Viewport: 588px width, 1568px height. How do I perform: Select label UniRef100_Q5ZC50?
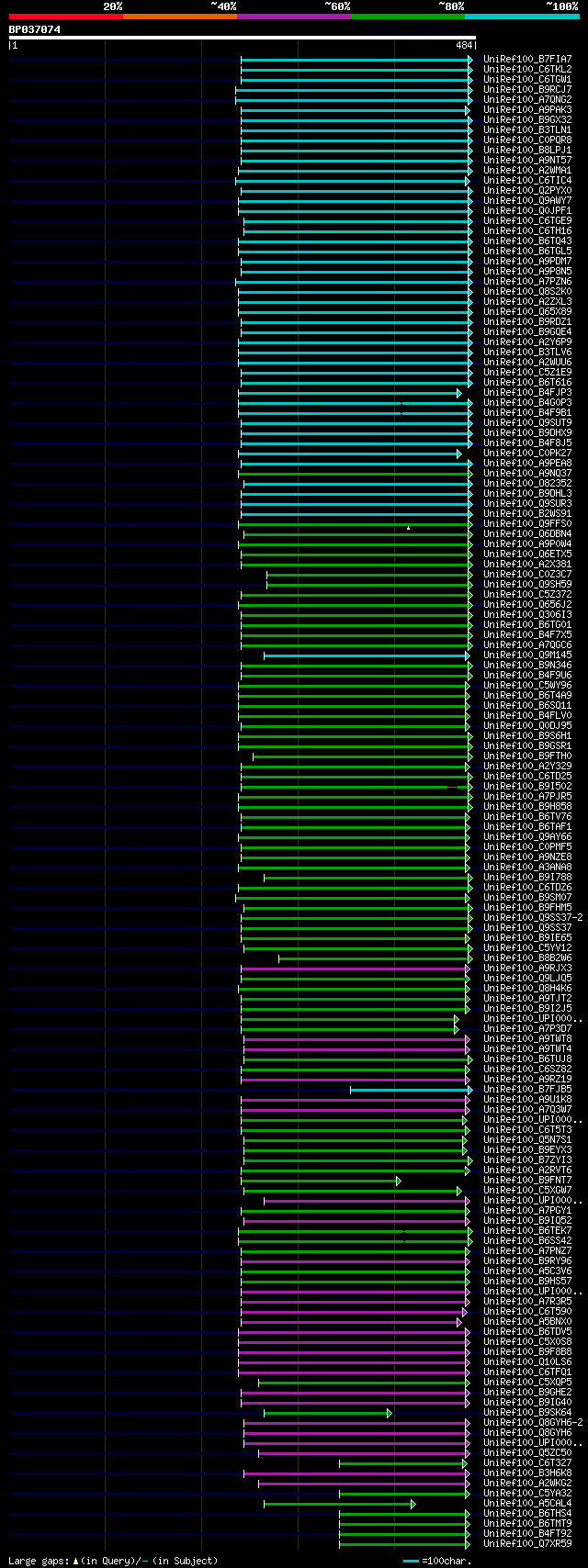(x=527, y=1453)
